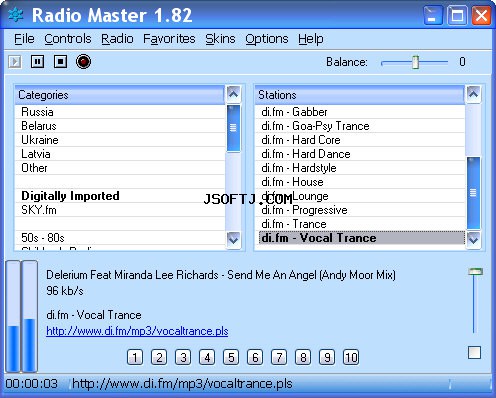
Task: Click the Categories scrollbar thumb
Action: (x=233, y=128)
